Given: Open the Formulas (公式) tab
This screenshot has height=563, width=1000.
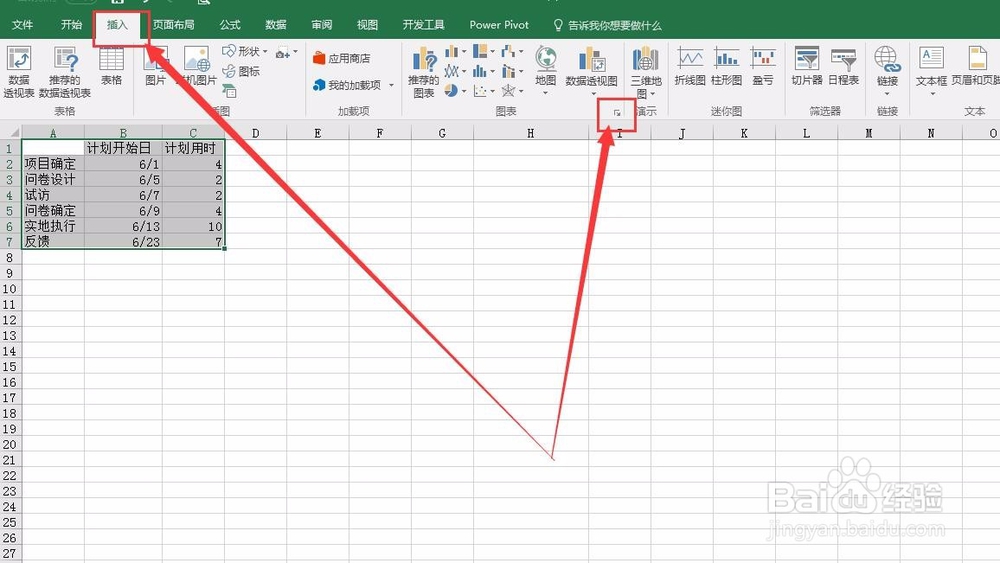Looking at the screenshot, I should [230, 25].
